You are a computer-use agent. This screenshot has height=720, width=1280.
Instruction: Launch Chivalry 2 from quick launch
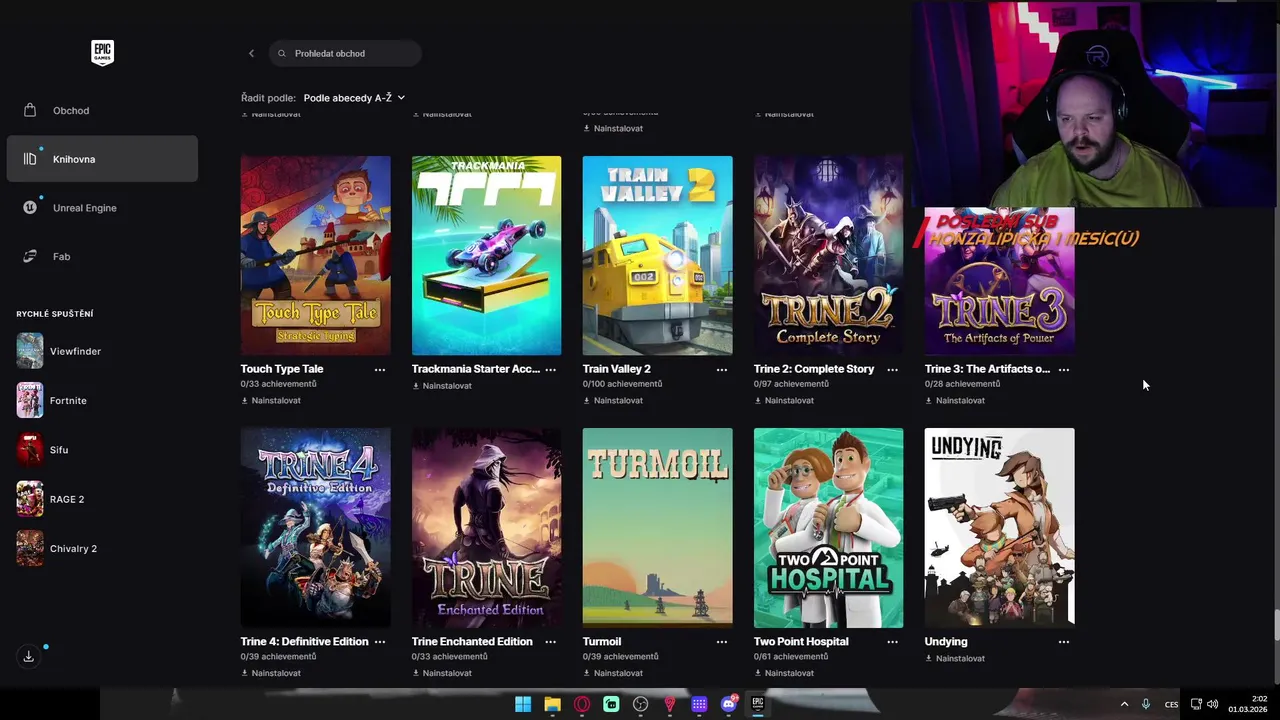57,548
